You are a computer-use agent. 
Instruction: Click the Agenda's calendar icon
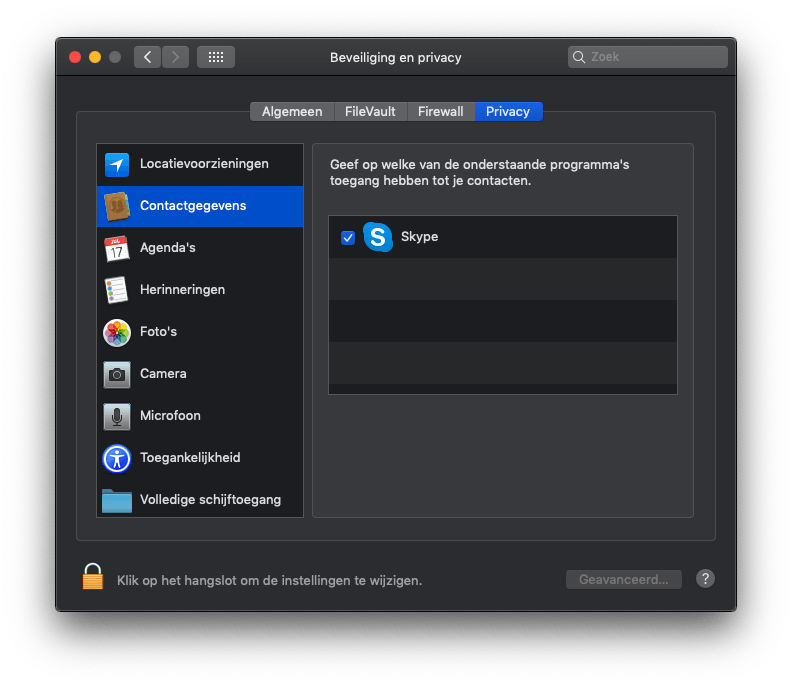tap(117, 249)
